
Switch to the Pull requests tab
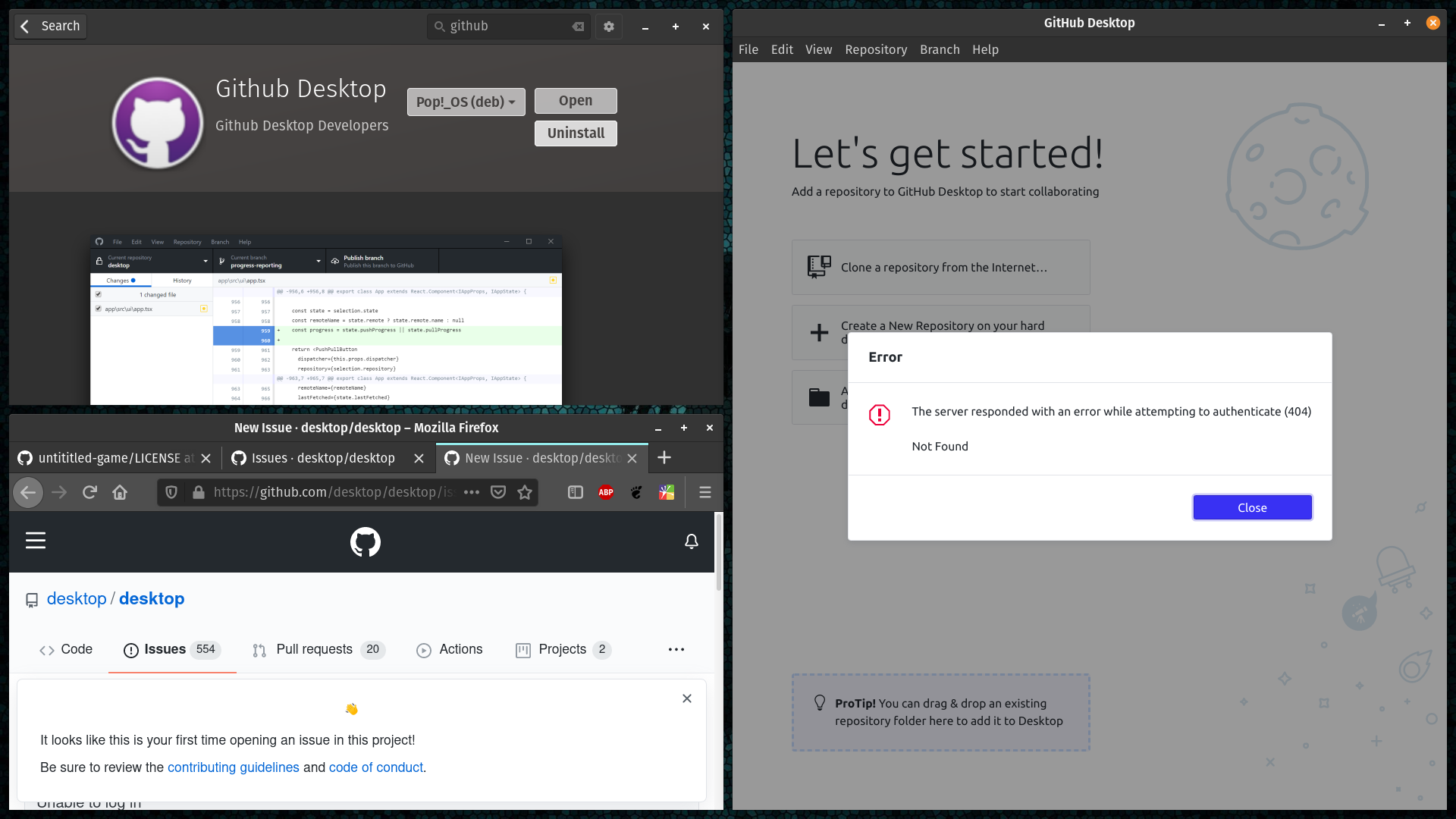[314, 649]
